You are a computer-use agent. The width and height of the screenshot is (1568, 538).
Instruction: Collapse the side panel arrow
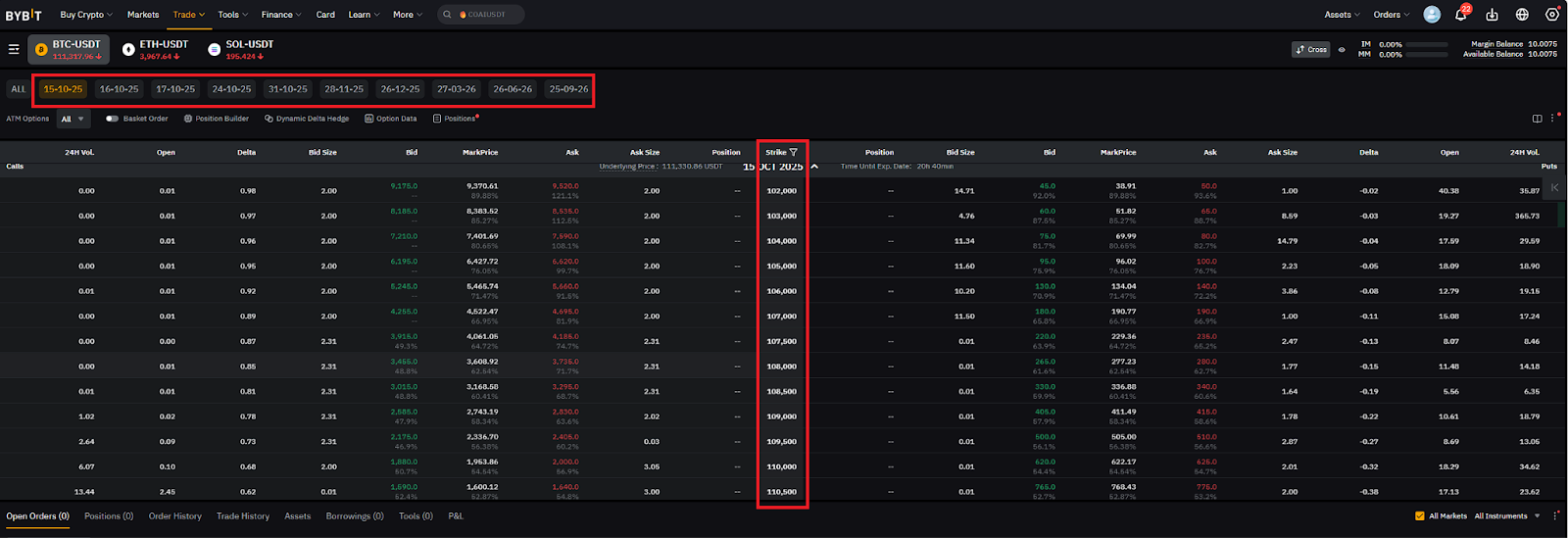pos(1555,187)
